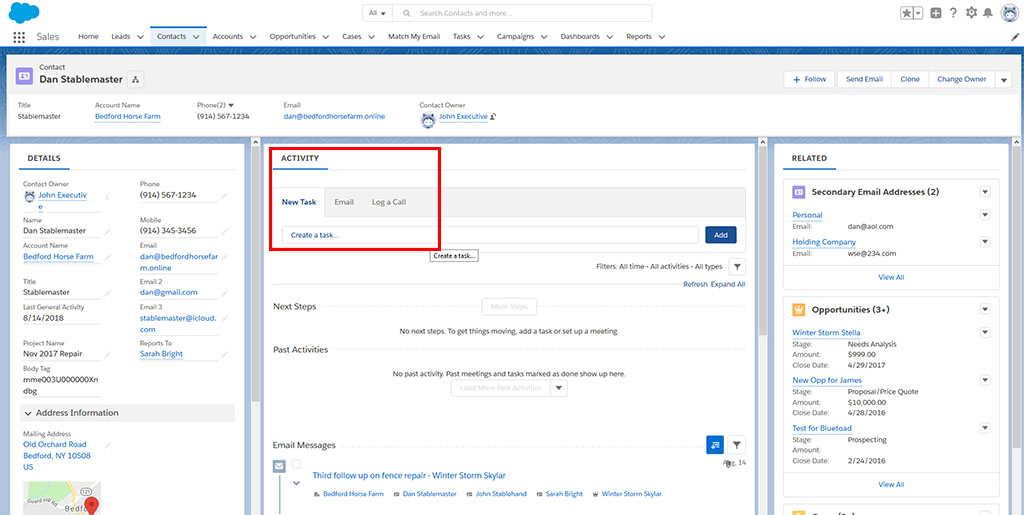
Task: Click the Create a task input field
Action: tap(489, 235)
